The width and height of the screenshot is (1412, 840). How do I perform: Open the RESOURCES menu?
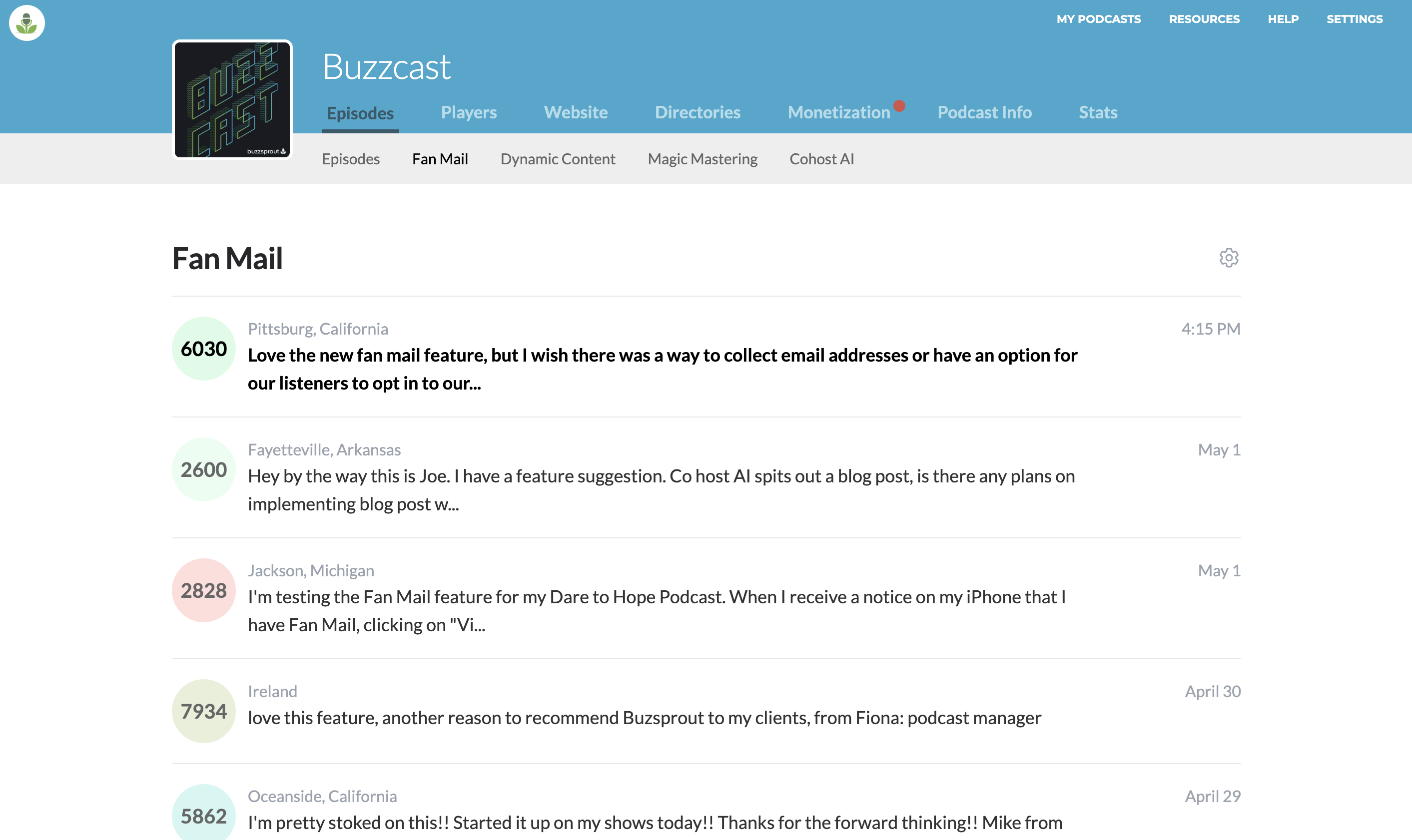[x=1204, y=18]
